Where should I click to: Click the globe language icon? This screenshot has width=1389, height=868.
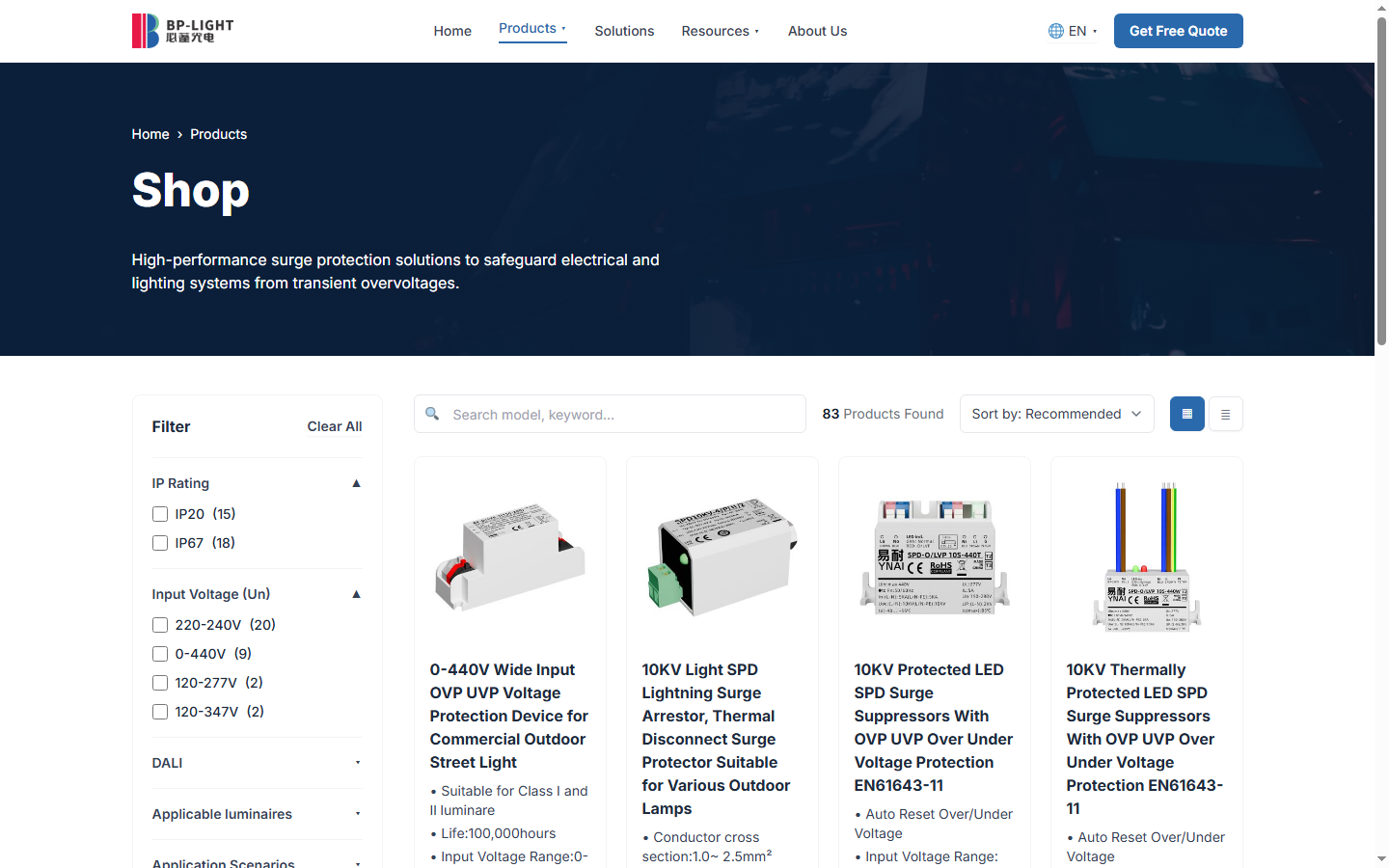(x=1056, y=31)
